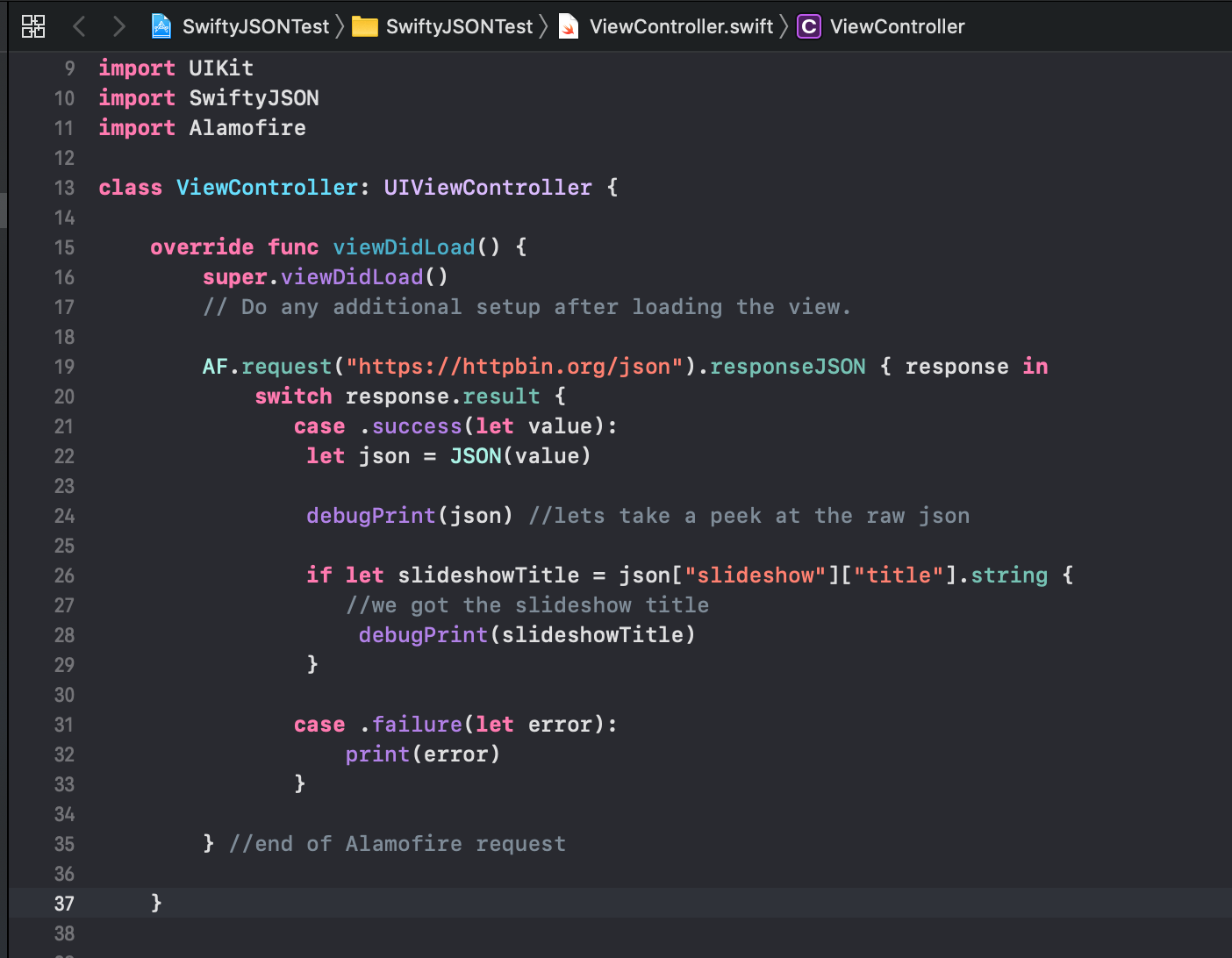Click the 'ViewController' class name on line 13
1232x958 pixels.
(267, 187)
